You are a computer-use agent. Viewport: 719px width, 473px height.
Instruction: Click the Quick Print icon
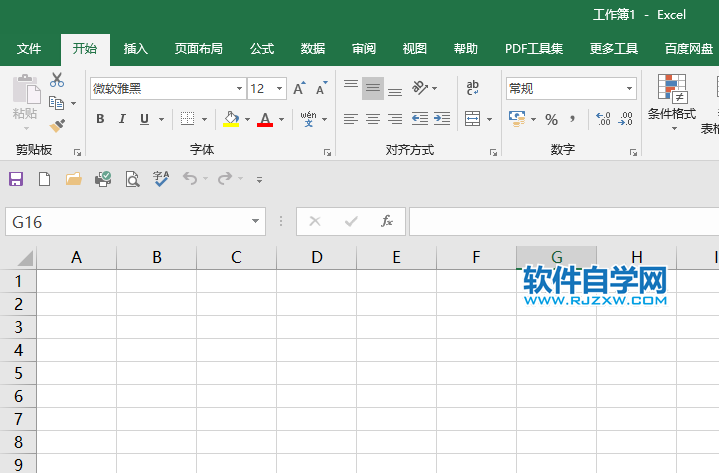coord(103,179)
